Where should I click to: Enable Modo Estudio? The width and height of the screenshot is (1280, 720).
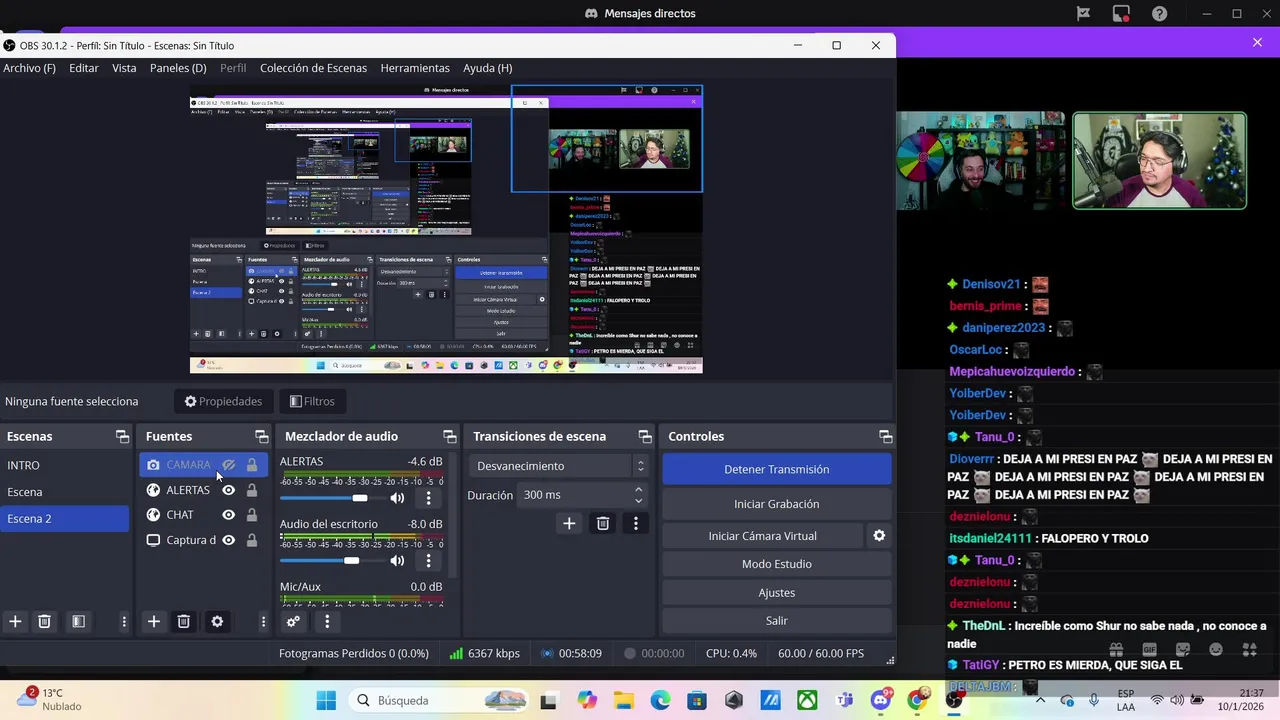click(776, 564)
